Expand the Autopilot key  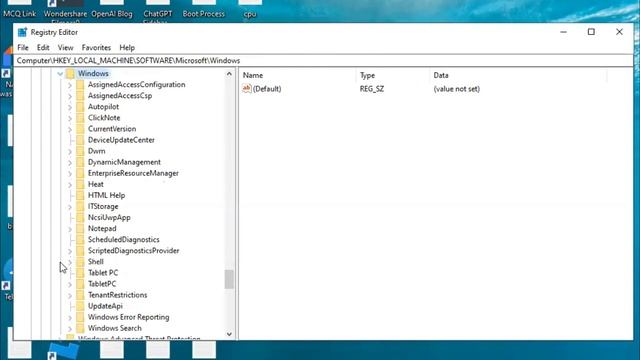[x=70, y=107]
